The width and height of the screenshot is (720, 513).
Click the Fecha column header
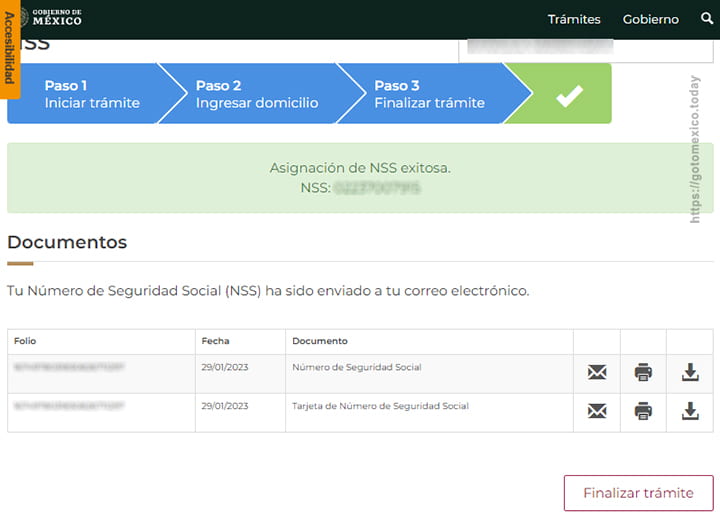(215, 341)
